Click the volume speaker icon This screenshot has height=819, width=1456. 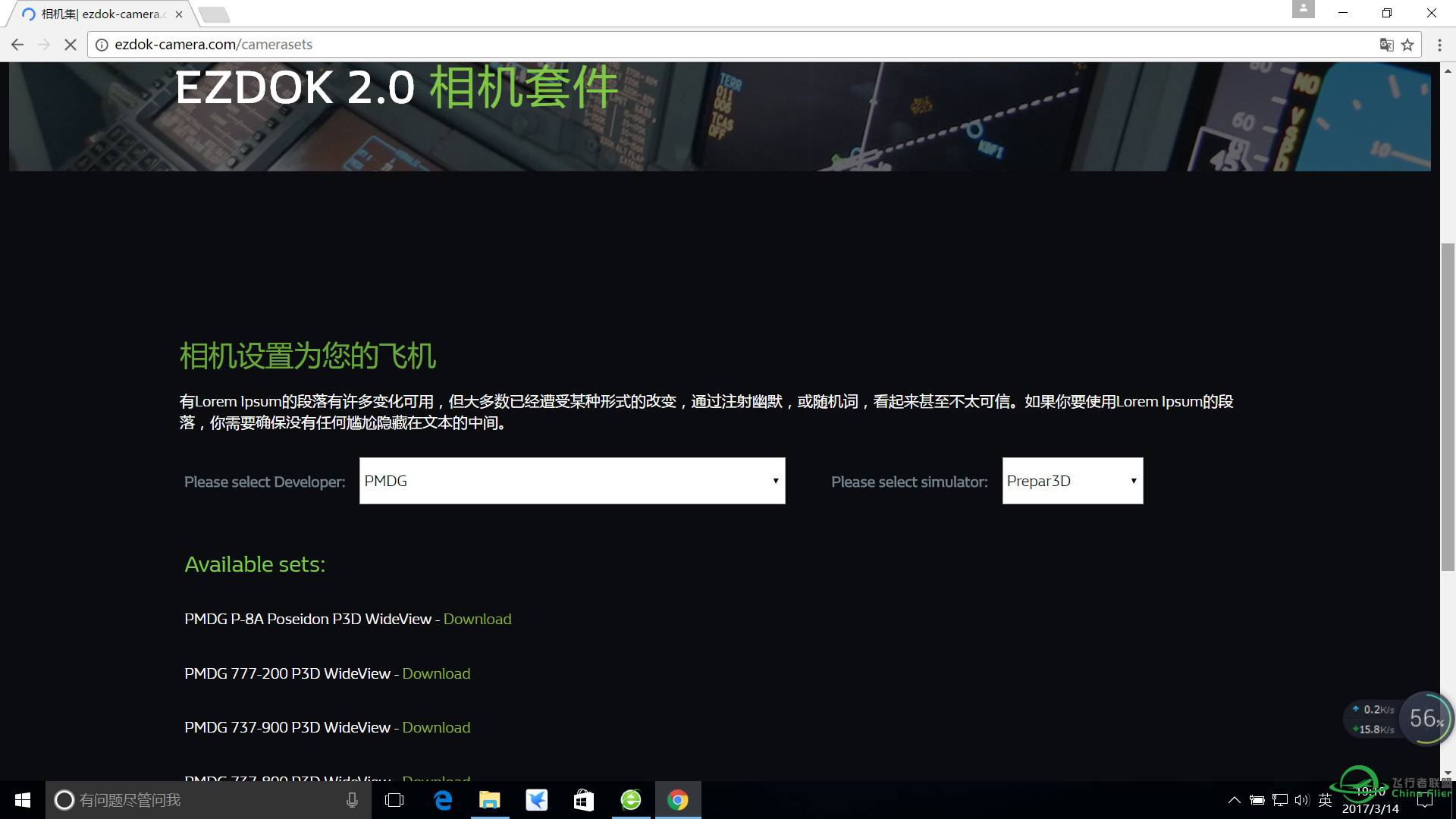tap(1302, 800)
